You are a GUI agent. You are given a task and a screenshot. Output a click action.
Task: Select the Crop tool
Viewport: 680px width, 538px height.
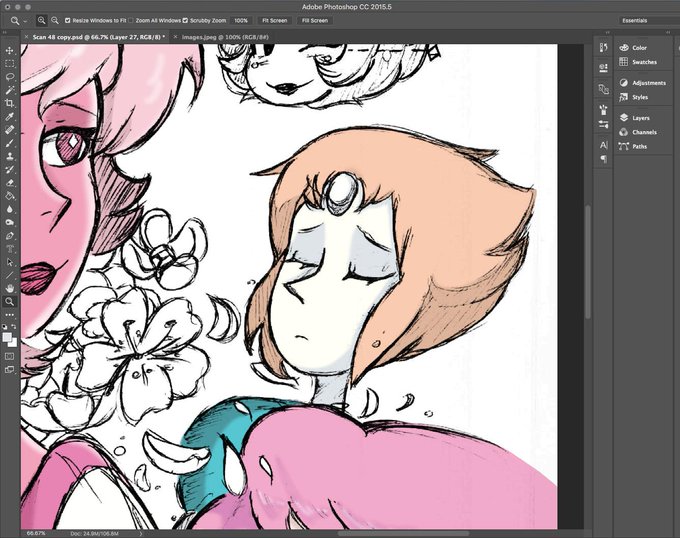[x=10, y=103]
